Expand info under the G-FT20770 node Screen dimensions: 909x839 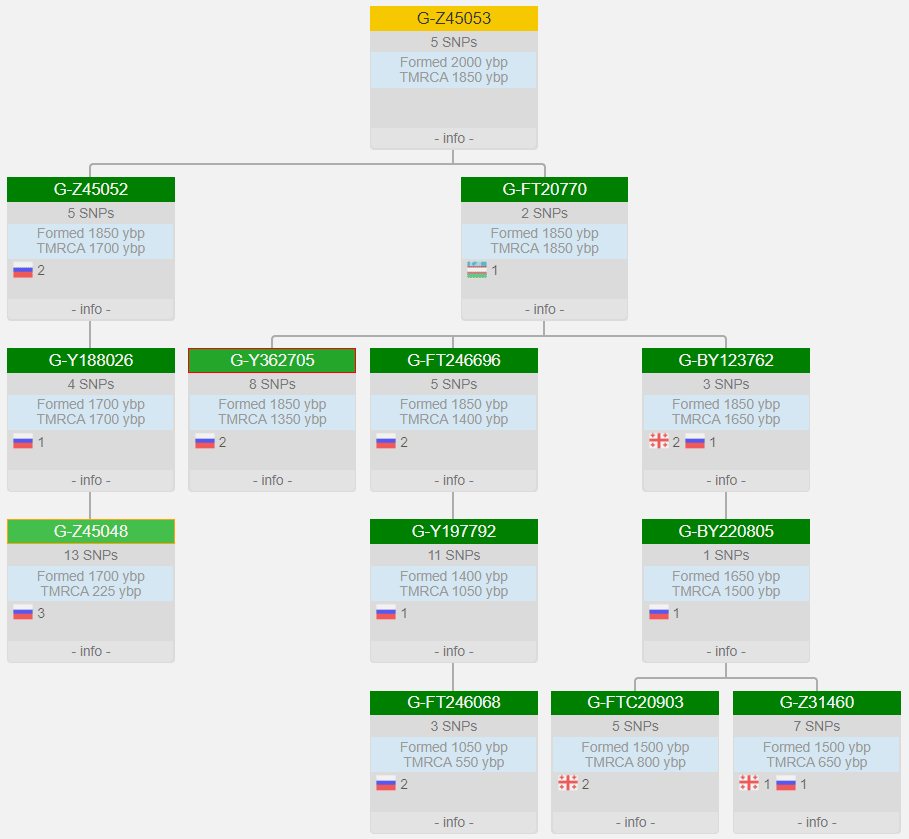point(544,309)
